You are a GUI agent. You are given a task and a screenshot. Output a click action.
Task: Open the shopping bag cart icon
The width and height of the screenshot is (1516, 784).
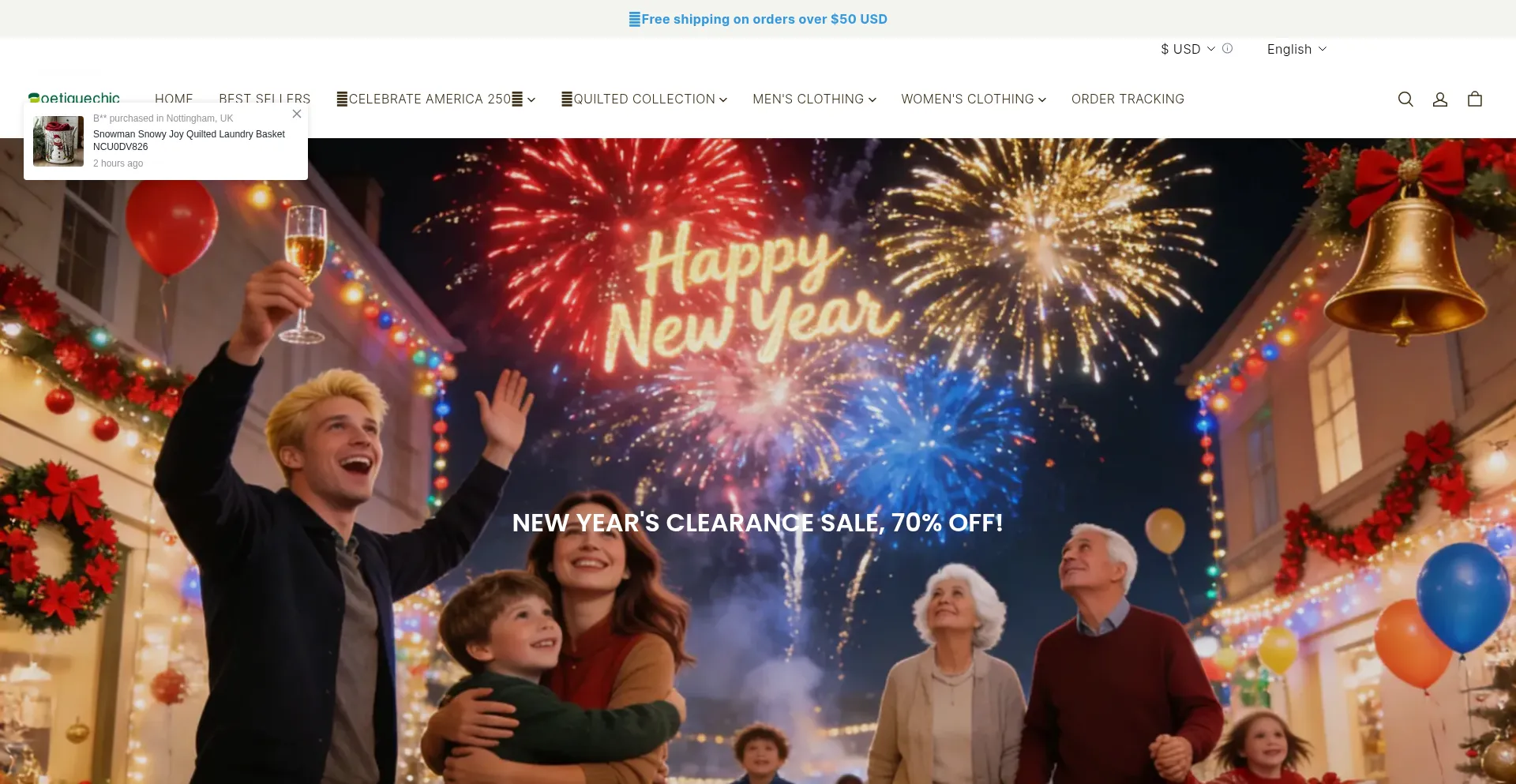point(1475,99)
